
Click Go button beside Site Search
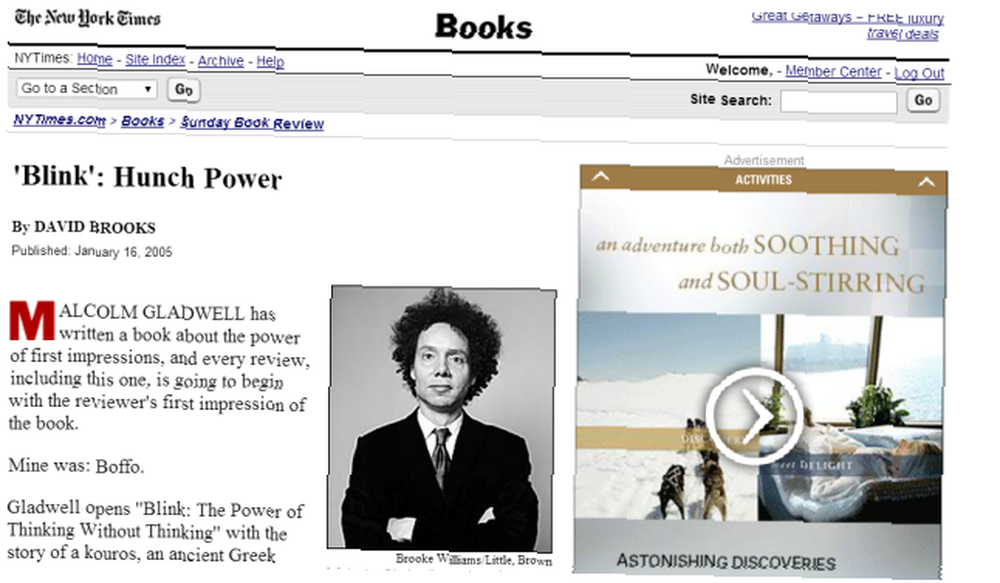click(923, 100)
